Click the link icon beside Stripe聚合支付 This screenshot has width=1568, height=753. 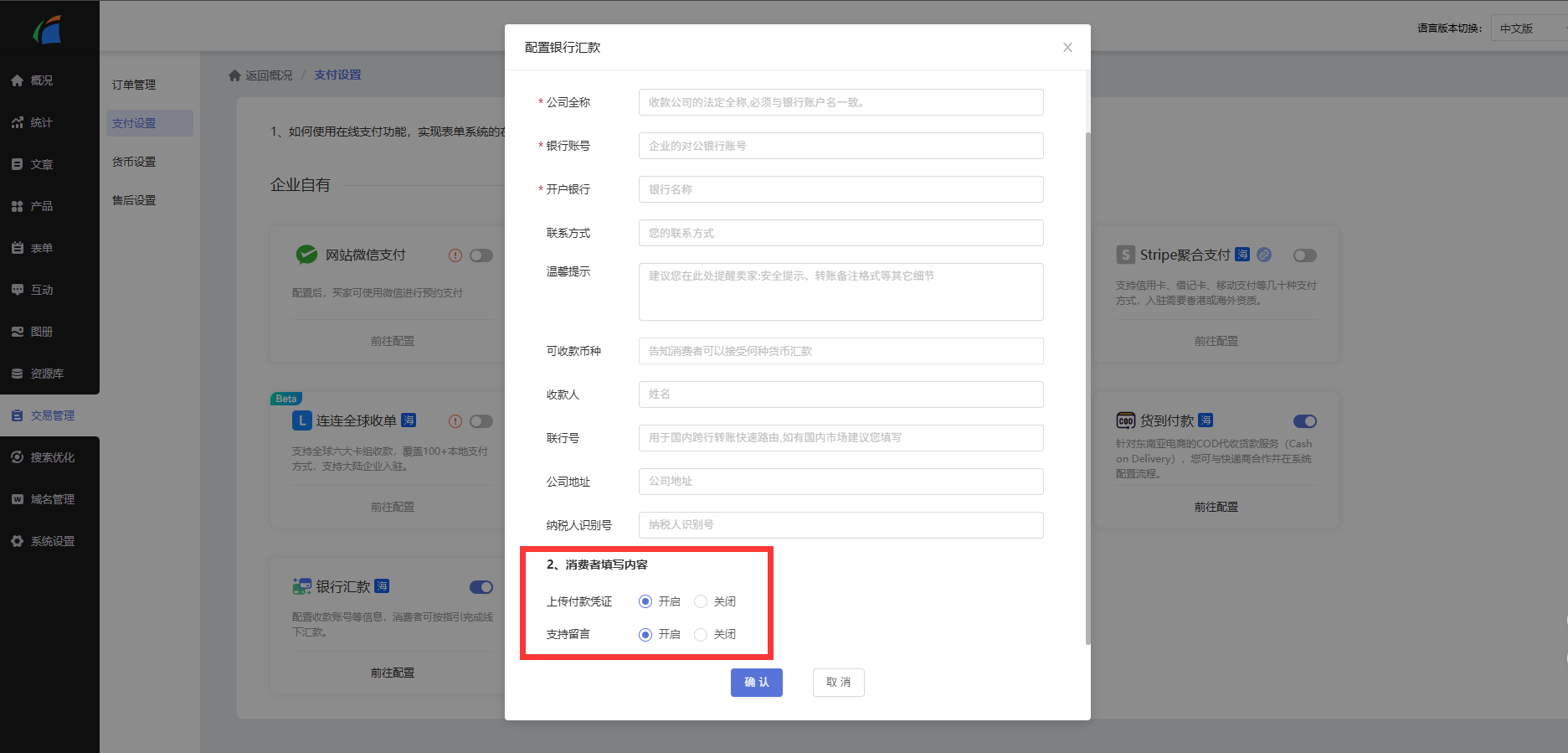(1264, 255)
